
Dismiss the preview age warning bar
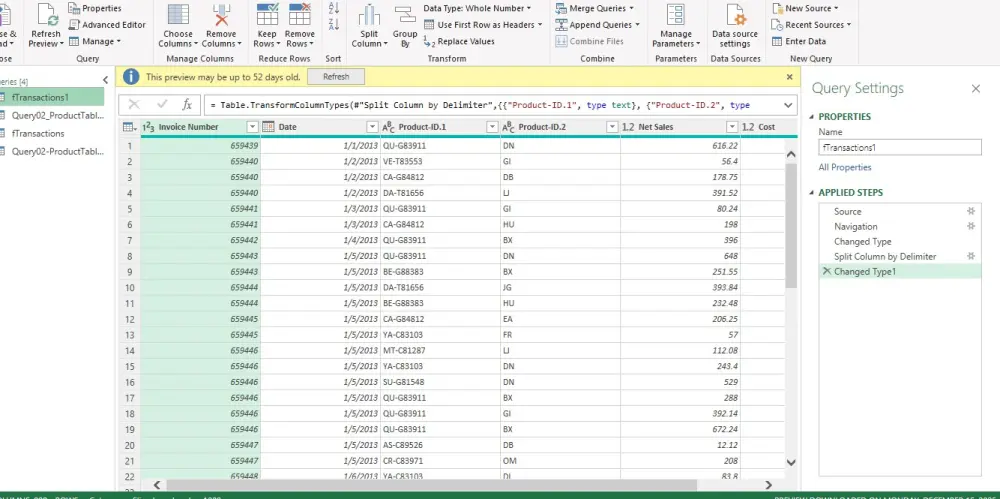(x=790, y=77)
